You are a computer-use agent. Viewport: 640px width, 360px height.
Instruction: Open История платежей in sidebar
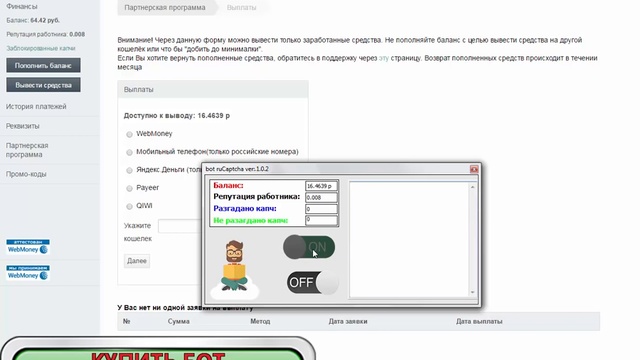[36, 107]
